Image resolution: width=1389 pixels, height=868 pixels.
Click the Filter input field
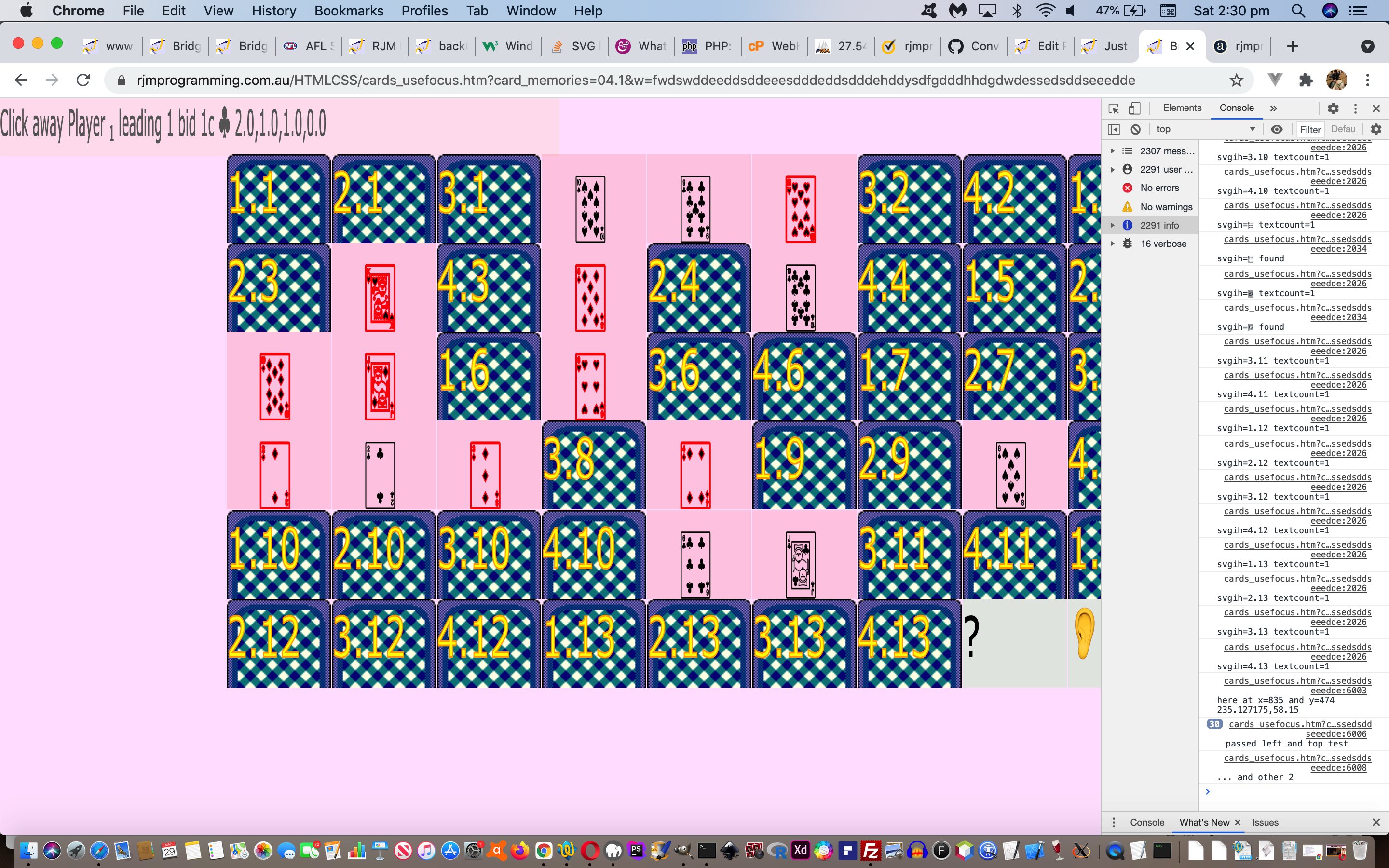(1312, 129)
